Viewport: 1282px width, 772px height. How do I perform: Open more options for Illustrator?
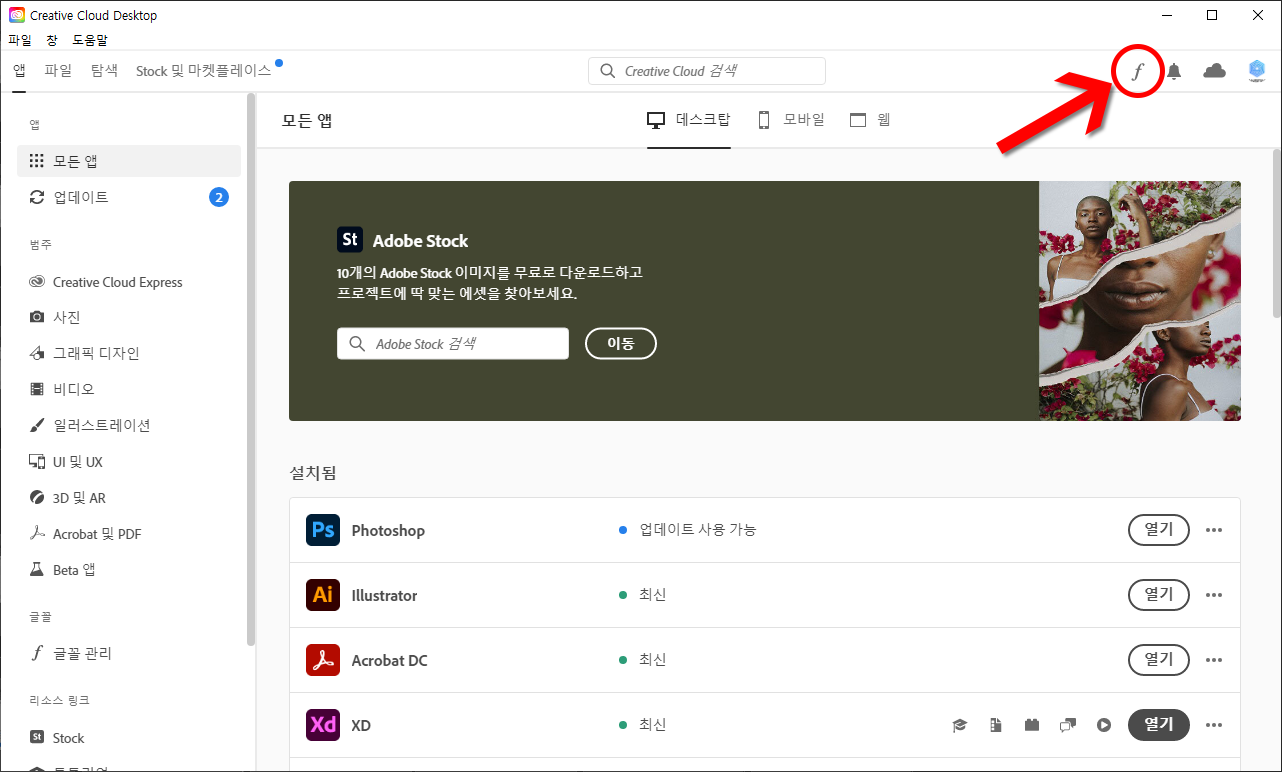coord(1214,595)
